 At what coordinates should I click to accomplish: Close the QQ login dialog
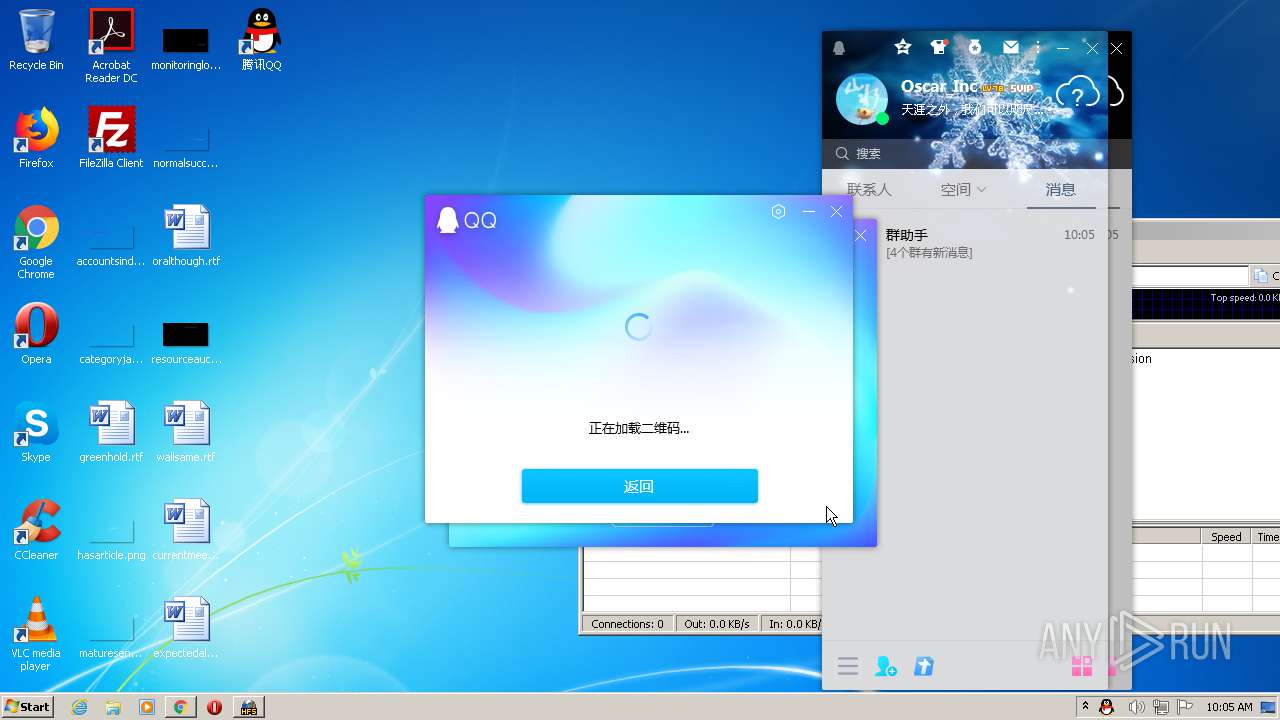point(837,211)
